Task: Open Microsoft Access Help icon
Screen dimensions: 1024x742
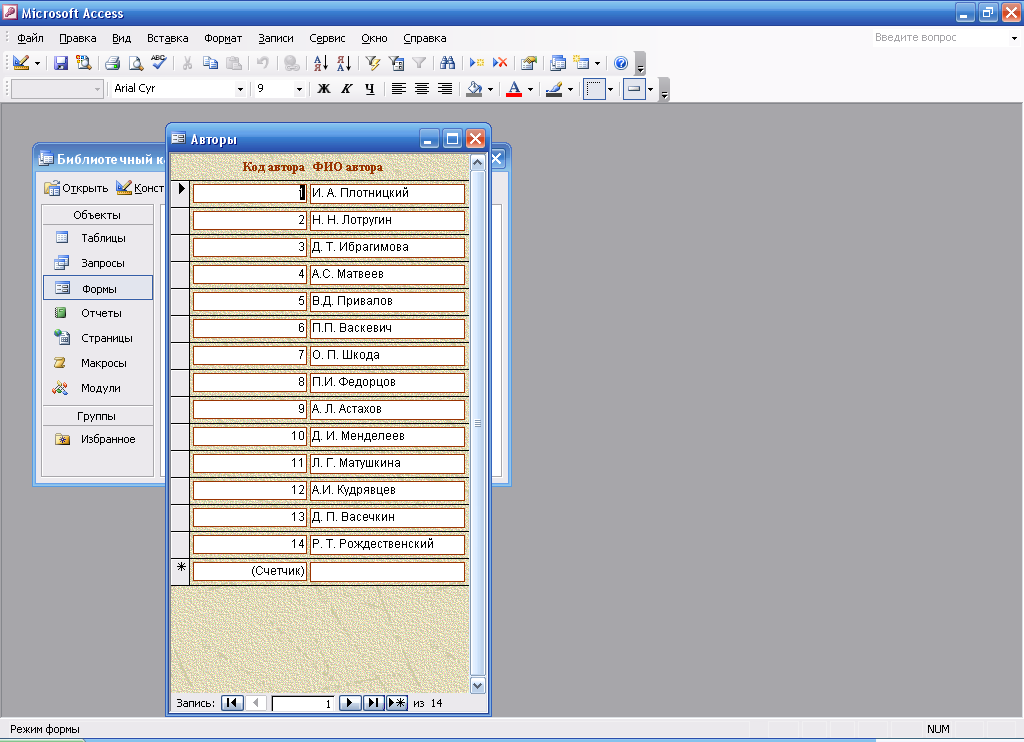Action: tap(621, 63)
